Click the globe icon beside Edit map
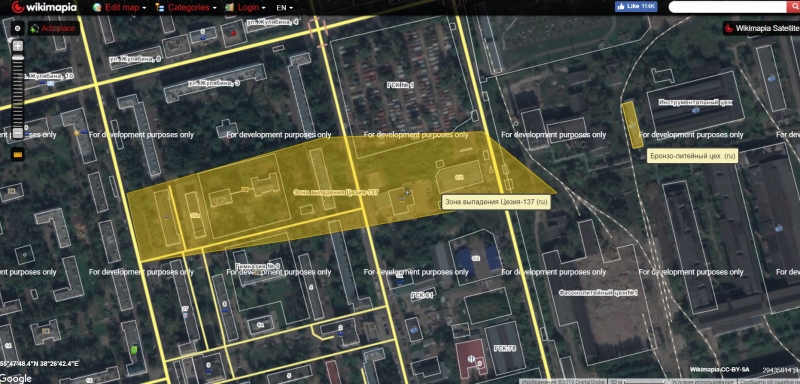Screen dimensions: 800x384 (97, 8)
